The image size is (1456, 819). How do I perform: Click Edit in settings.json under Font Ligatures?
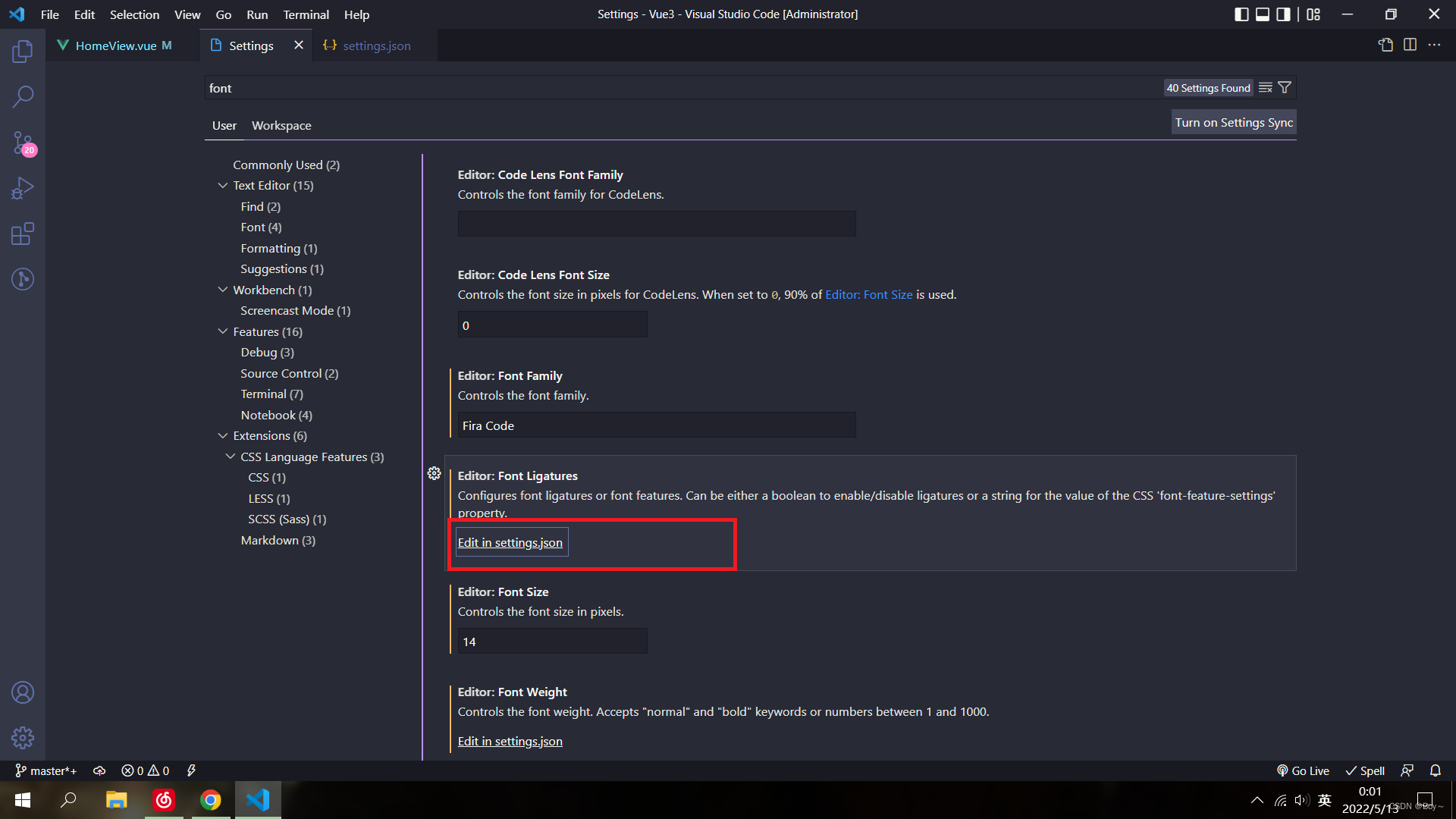510,542
